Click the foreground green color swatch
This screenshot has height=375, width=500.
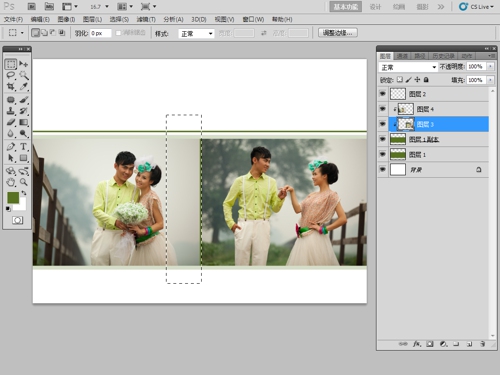12,197
